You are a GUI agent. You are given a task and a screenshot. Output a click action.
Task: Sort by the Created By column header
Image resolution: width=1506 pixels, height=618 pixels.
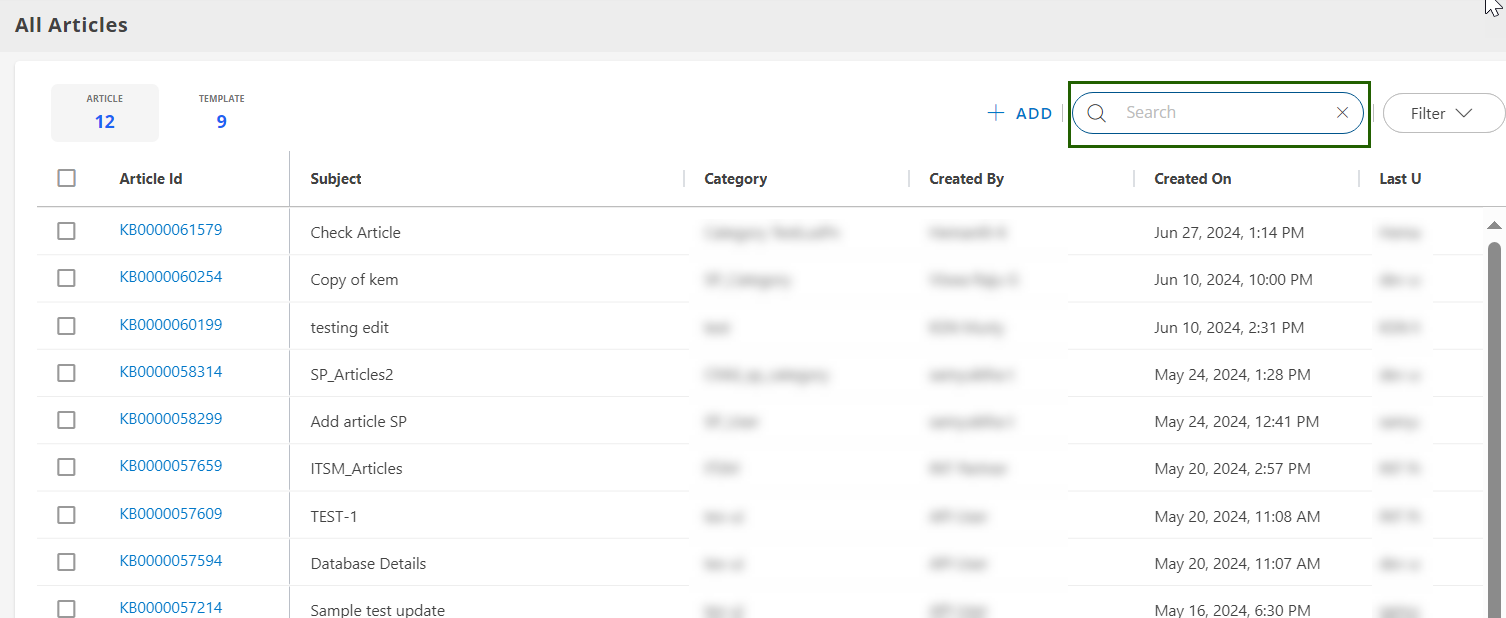(967, 179)
